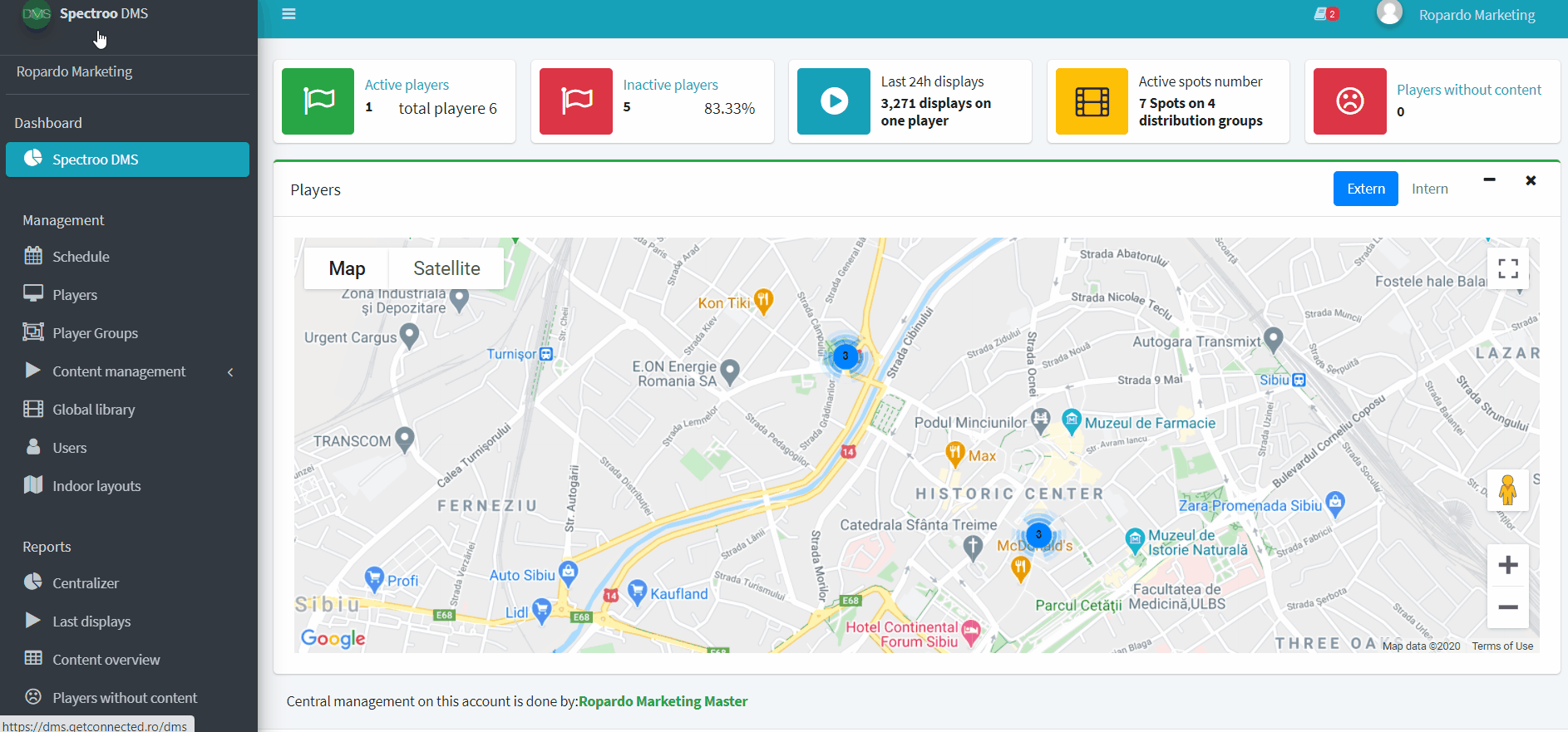Click the yellow Active spots film icon
Viewport: 1568px width, 732px height.
point(1092,101)
